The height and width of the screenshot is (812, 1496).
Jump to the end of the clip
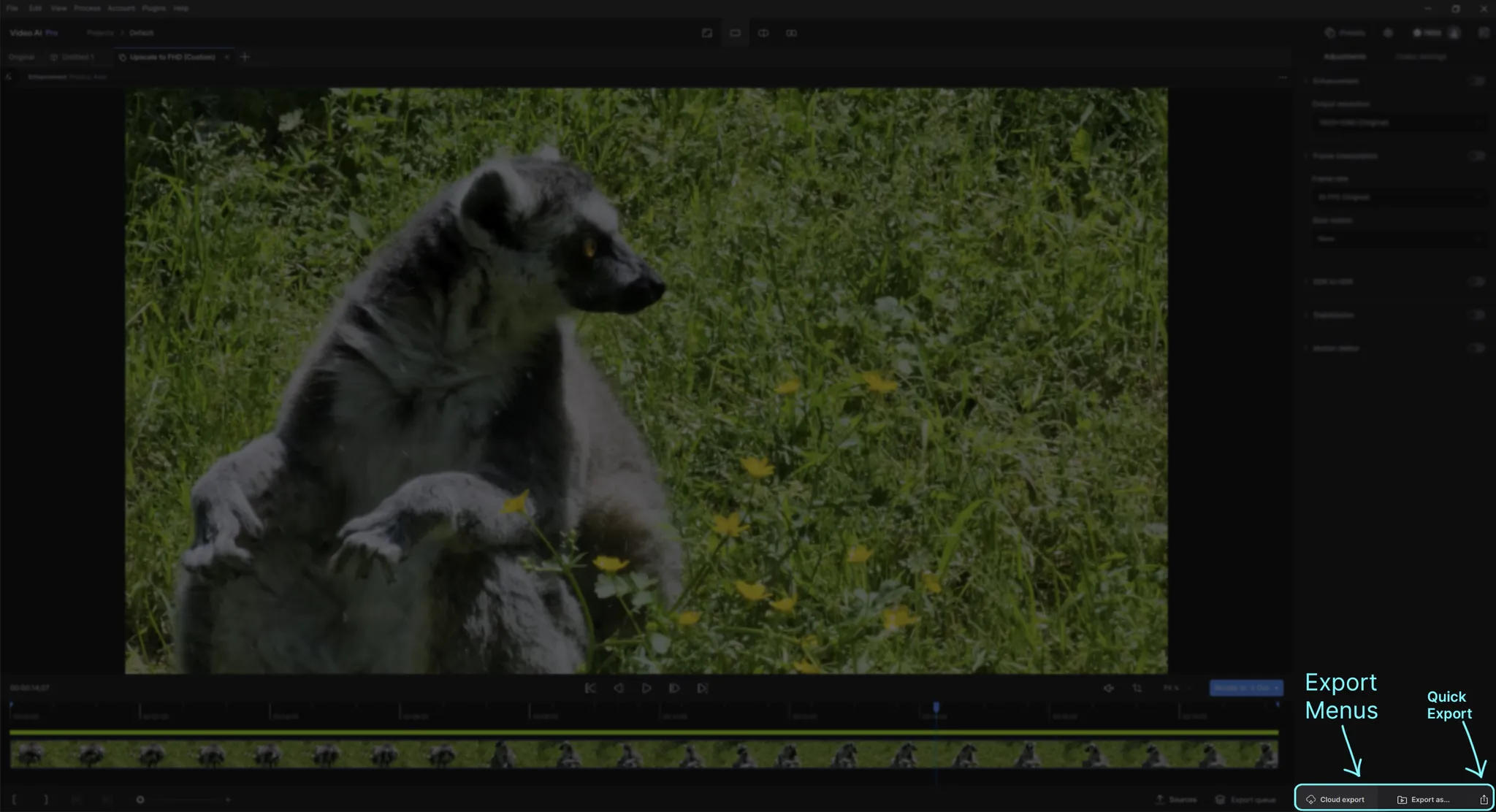702,688
